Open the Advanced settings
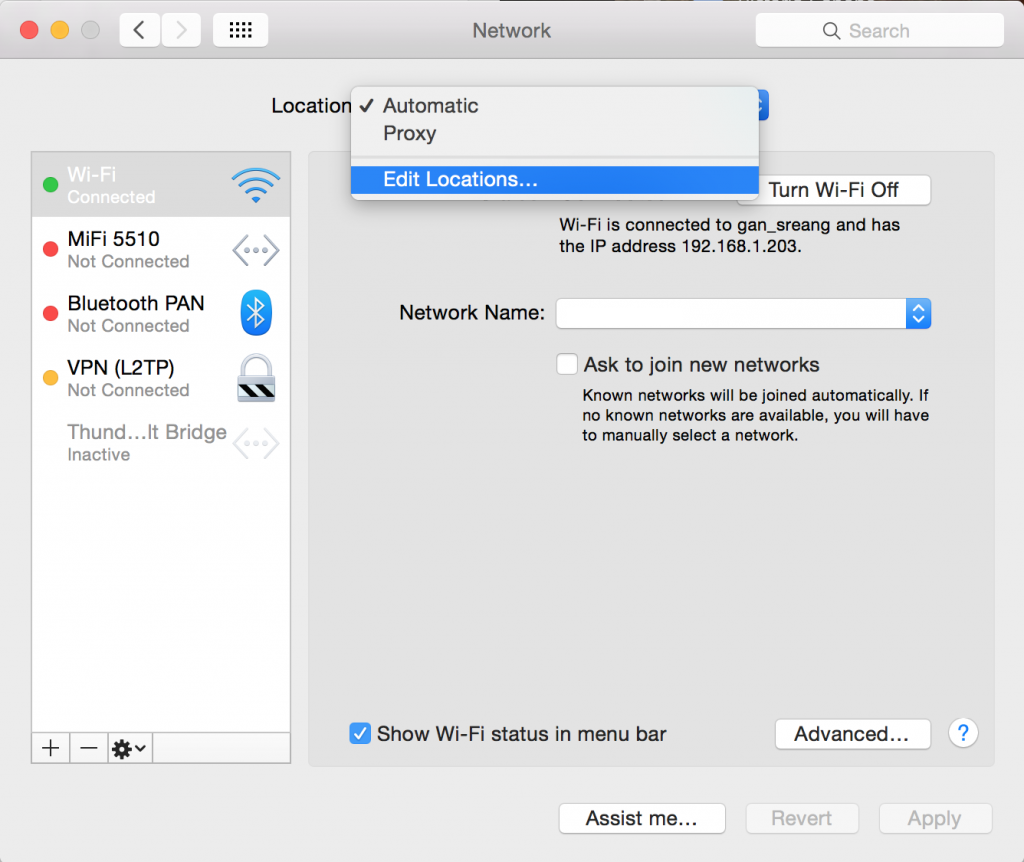The width and height of the screenshot is (1024, 862). click(852, 733)
